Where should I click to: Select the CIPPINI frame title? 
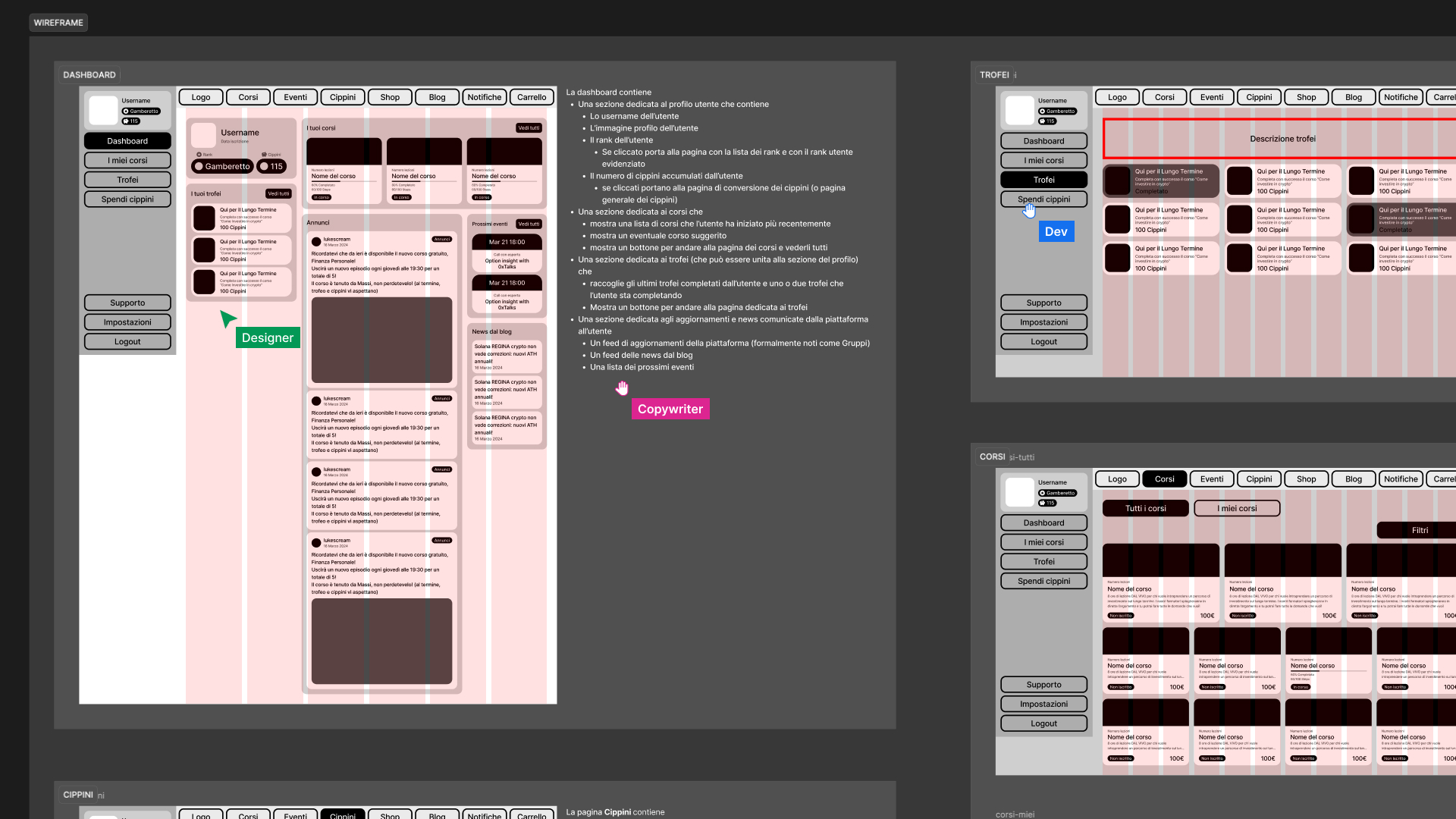point(78,795)
